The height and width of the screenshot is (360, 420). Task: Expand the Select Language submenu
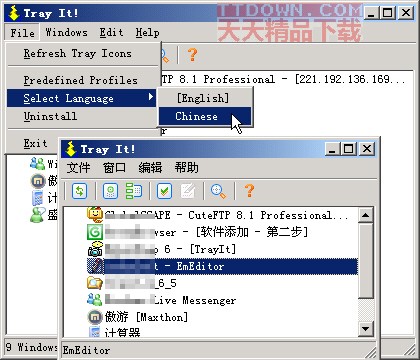(x=82, y=98)
